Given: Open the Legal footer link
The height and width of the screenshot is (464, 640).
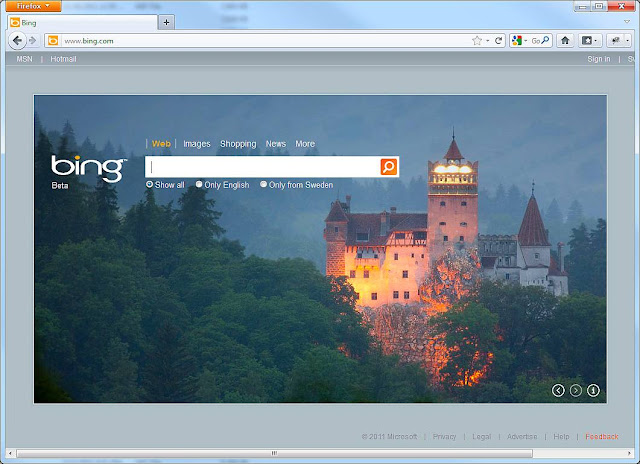Looking at the screenshot, I should pyautogui.click(x=482, y=437).
